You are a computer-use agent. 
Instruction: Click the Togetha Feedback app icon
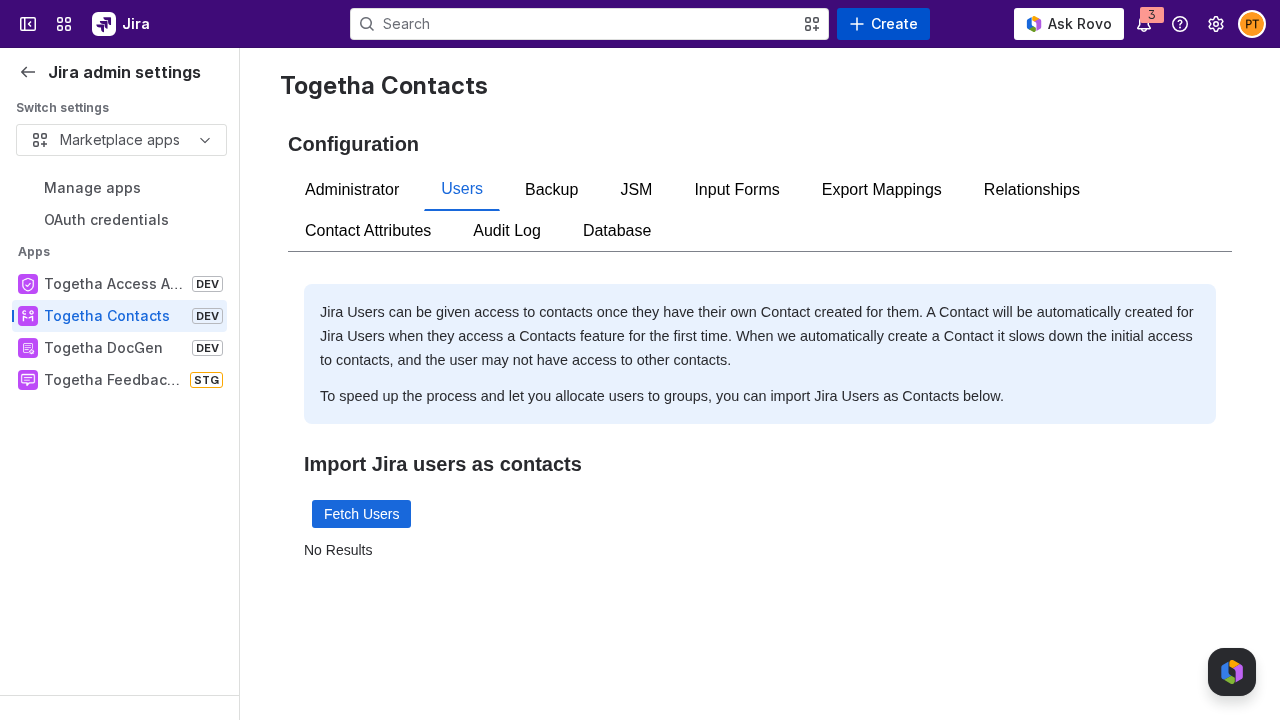click(x=28, y=380)
